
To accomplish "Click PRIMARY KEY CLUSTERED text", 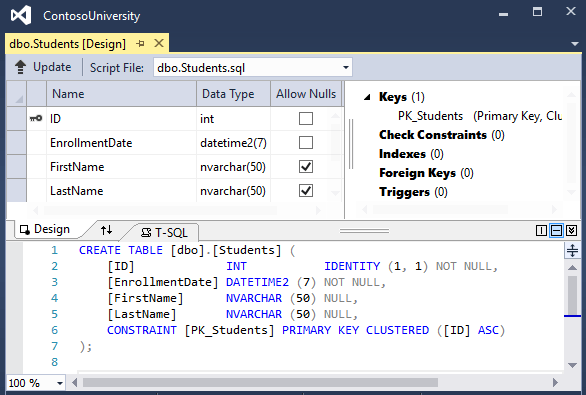I will coord(355,330).
